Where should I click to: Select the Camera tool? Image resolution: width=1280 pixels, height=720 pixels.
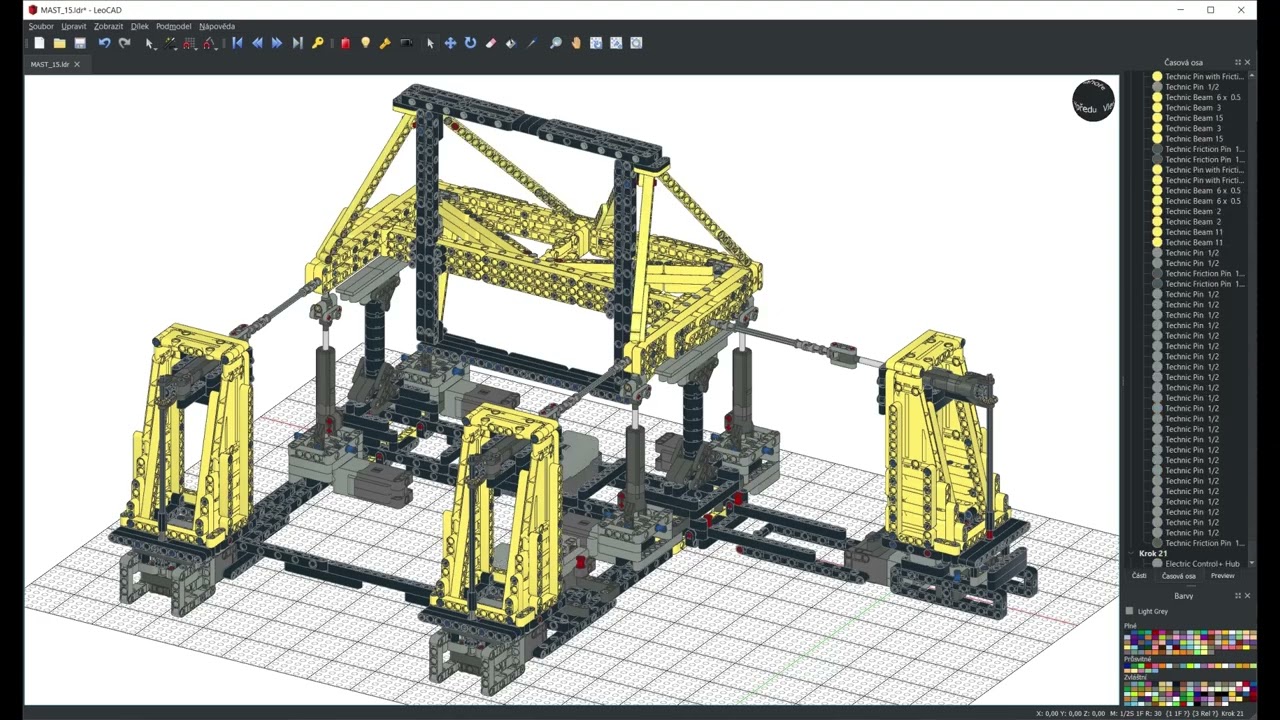pos(406,43)
